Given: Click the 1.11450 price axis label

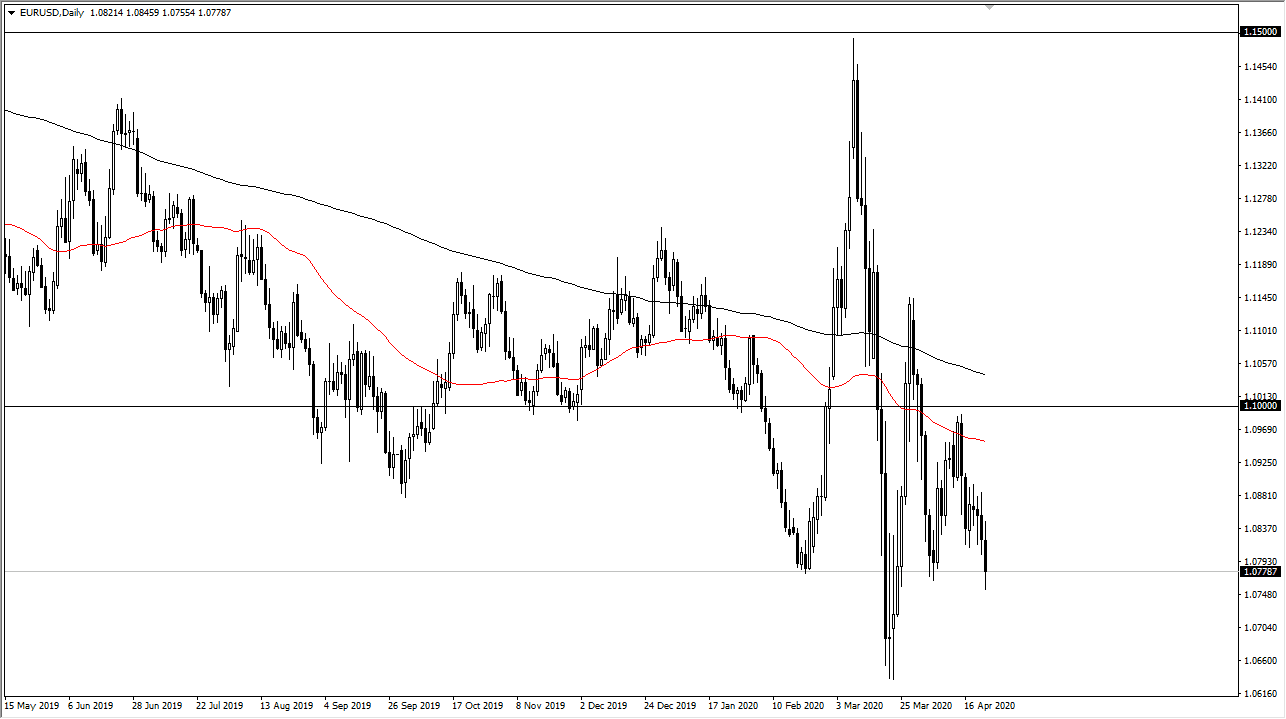Looking at the screenshot, I should (1260, 298).
